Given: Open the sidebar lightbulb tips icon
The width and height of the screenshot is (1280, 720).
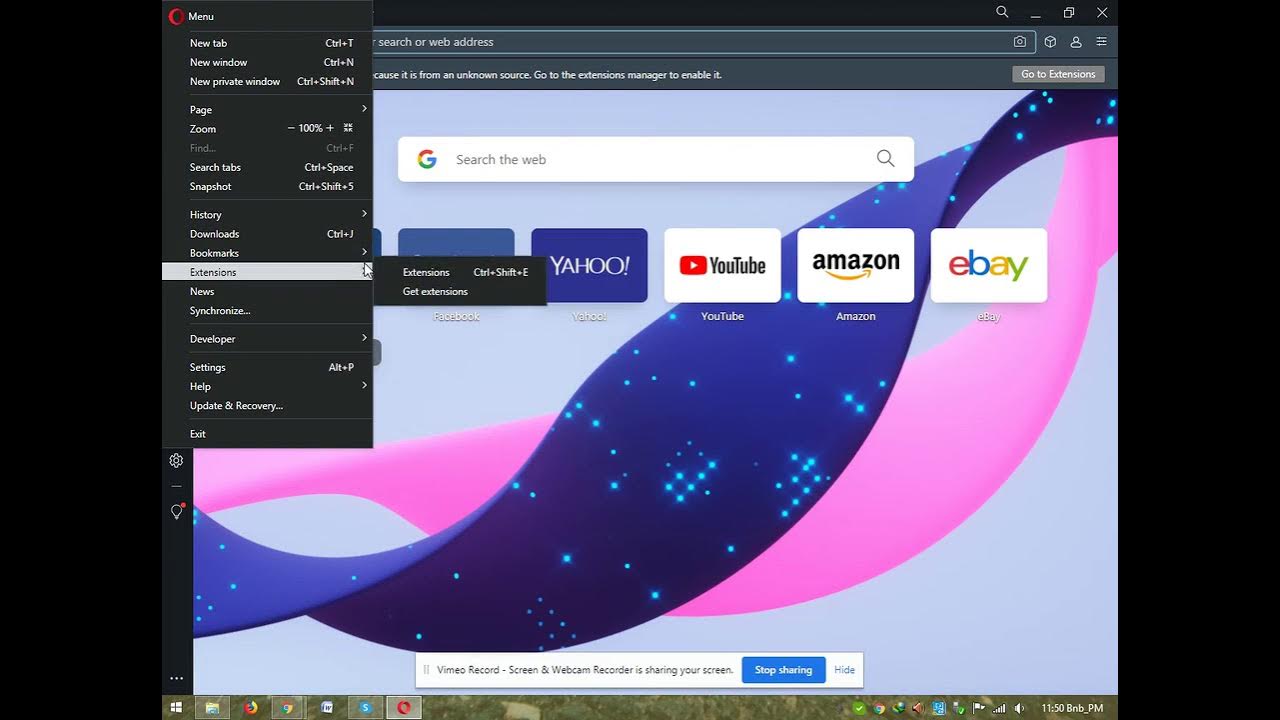Looking at the screenshot, I should pos(177,511).
